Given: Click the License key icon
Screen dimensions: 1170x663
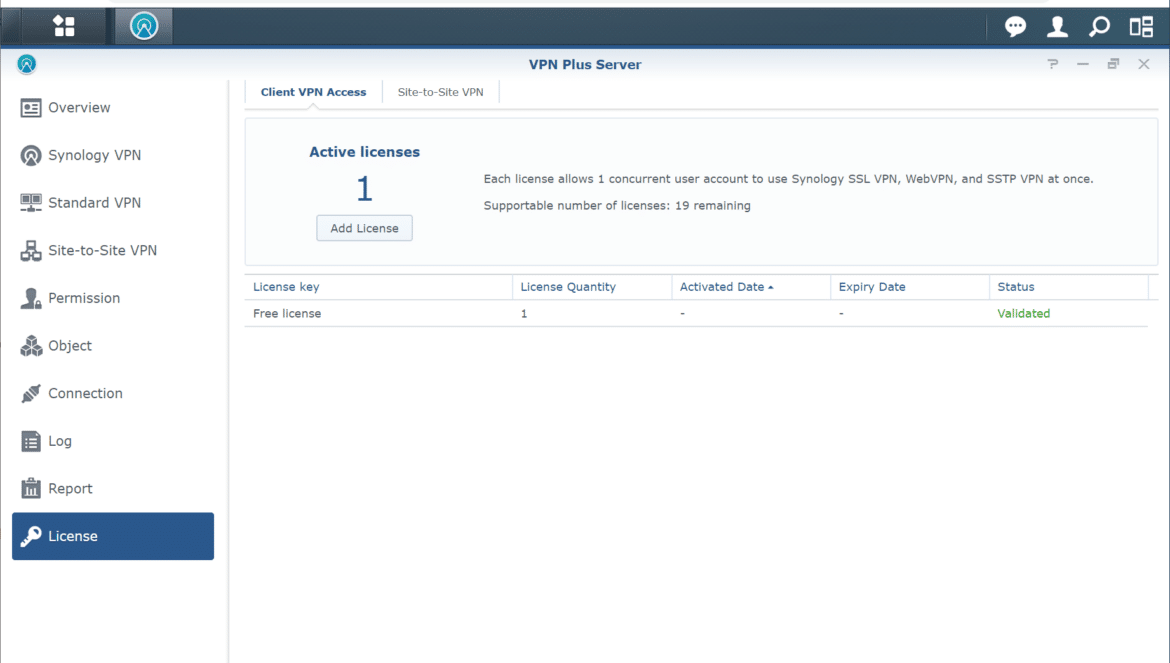Looking at the screenshot, I should 31,536.
